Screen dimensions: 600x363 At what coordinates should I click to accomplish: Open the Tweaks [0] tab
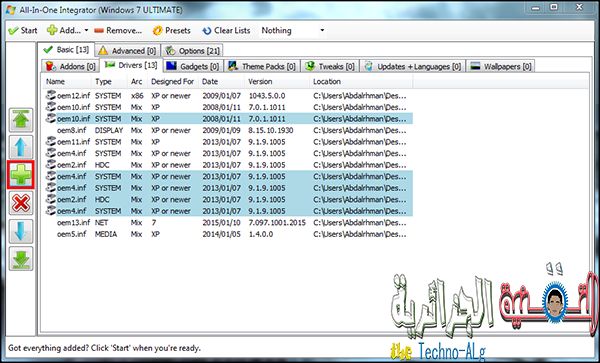(x=330, y=67)
